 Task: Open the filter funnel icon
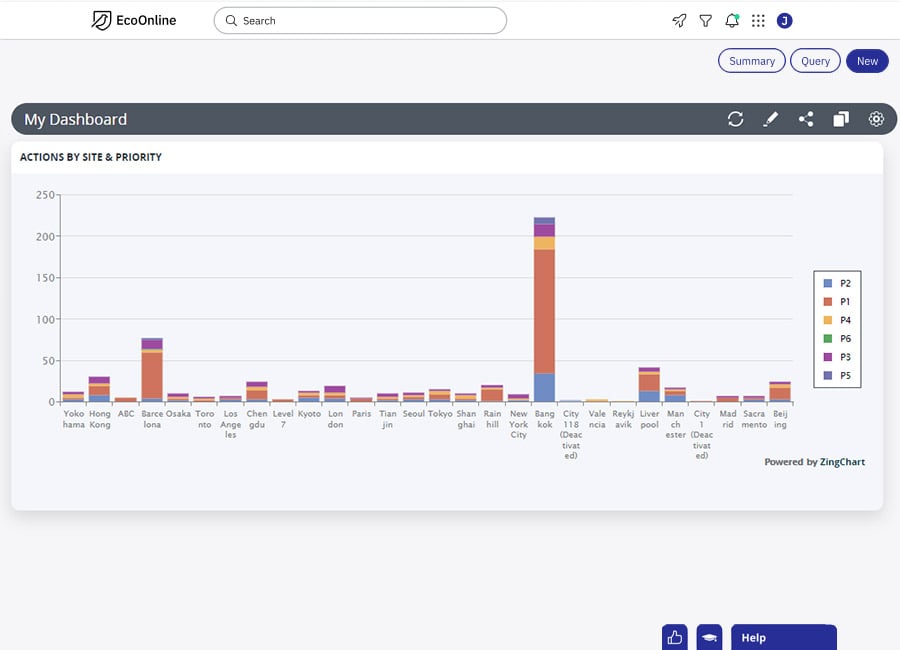pyautogui.click(x=706, y=20)
